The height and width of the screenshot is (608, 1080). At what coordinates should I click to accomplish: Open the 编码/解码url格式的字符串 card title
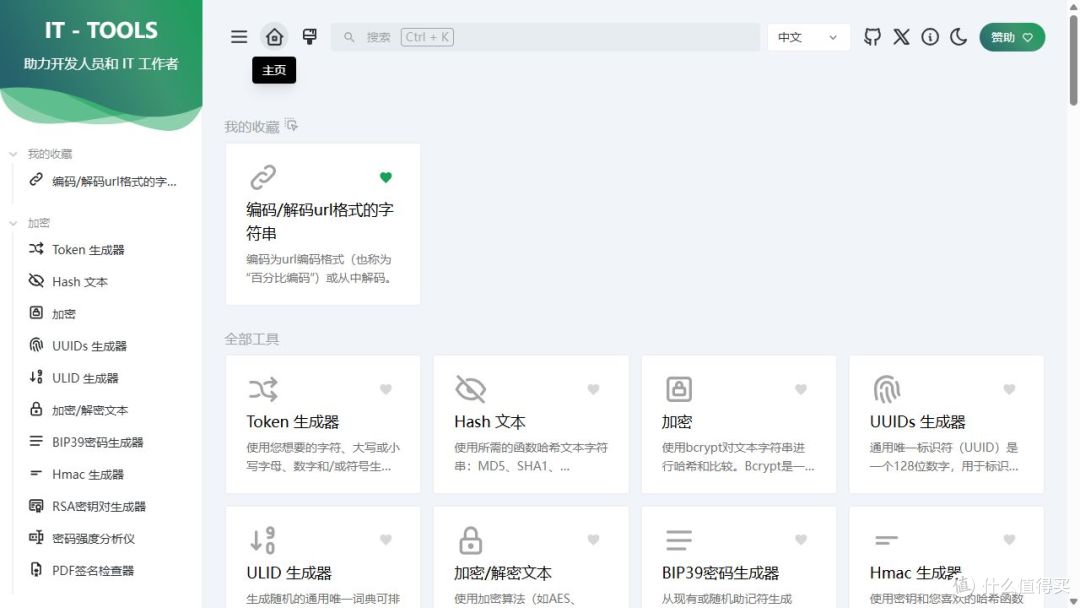(320, 221)
